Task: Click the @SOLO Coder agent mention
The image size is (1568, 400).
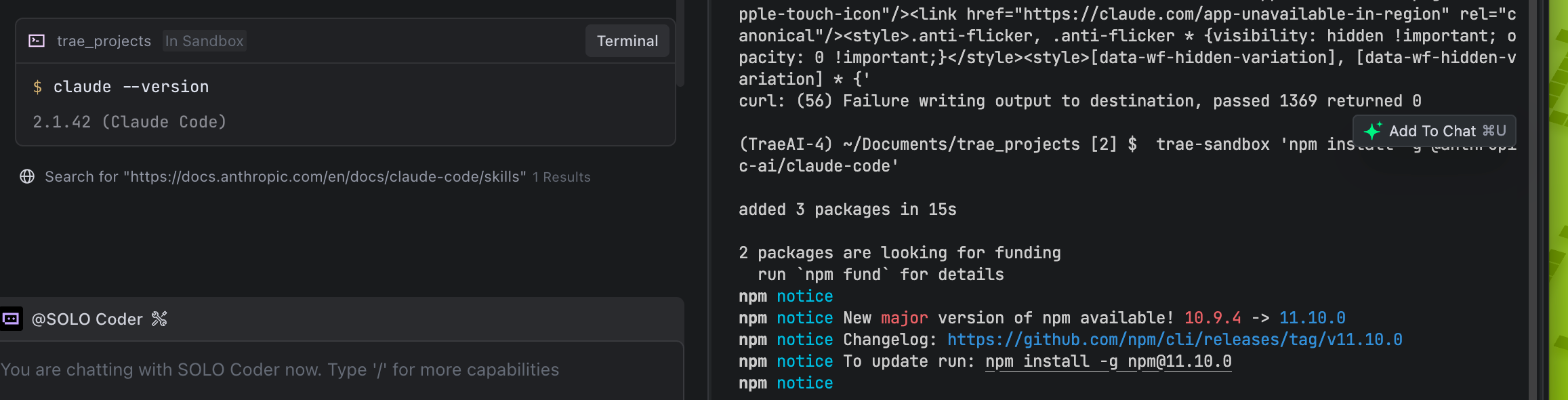Action: point(87,319)
